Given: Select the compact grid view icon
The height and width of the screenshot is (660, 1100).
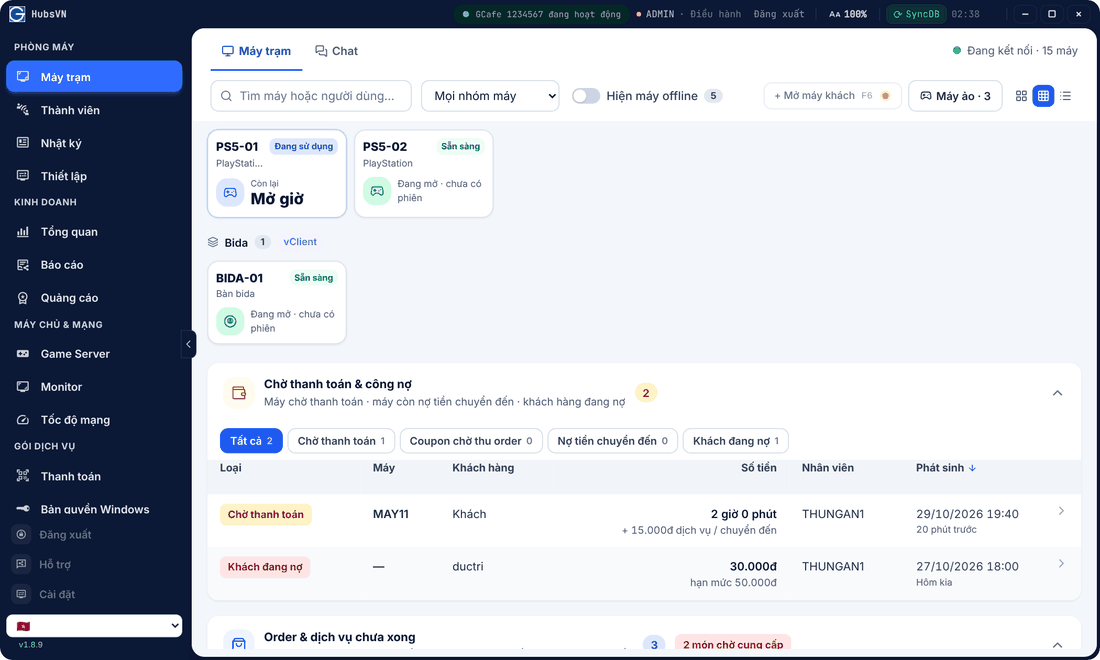Looking at the screenshot, I should pyautogui.click(x=1043, y=96).
